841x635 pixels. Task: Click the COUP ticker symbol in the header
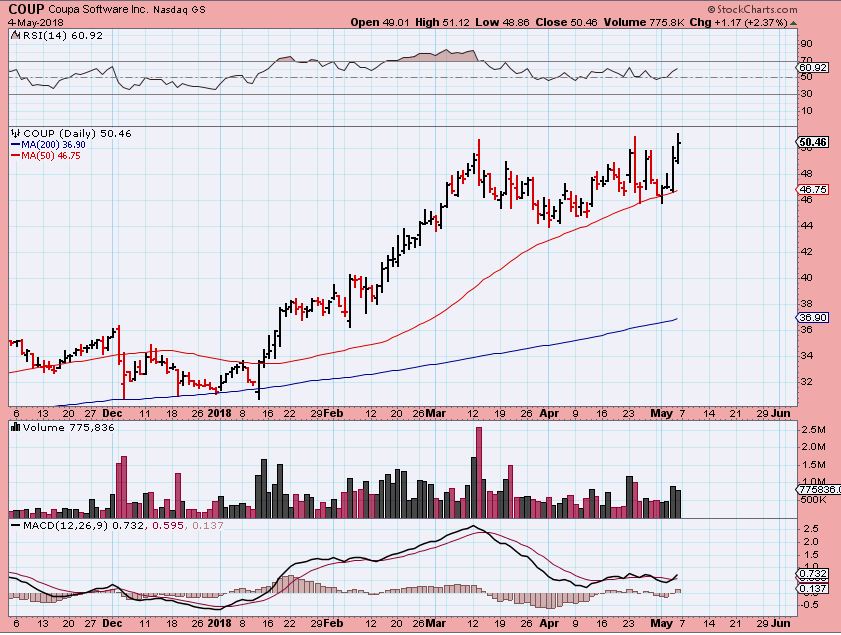[x=27, y=9]
